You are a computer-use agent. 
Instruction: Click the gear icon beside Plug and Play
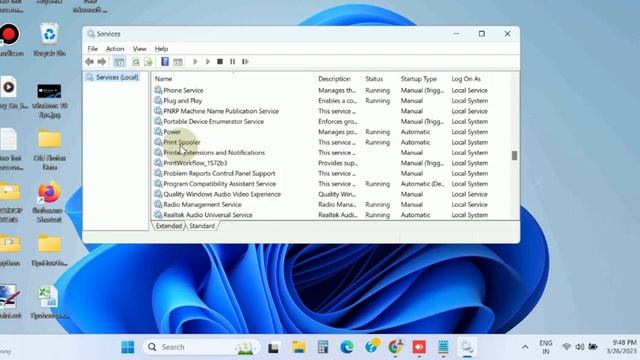coord(158,100)
